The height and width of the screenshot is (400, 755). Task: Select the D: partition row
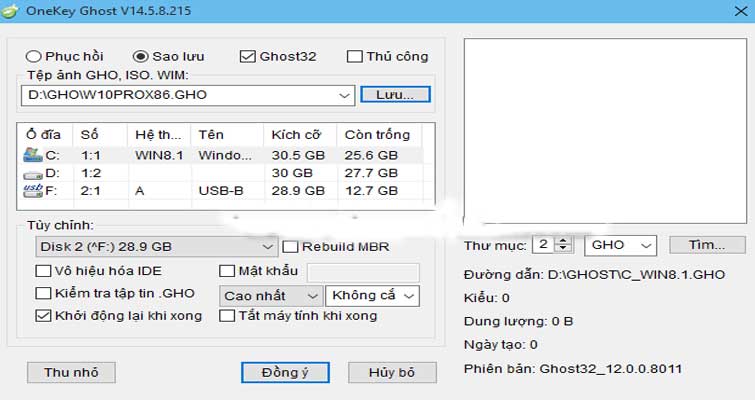pos(221,173)
